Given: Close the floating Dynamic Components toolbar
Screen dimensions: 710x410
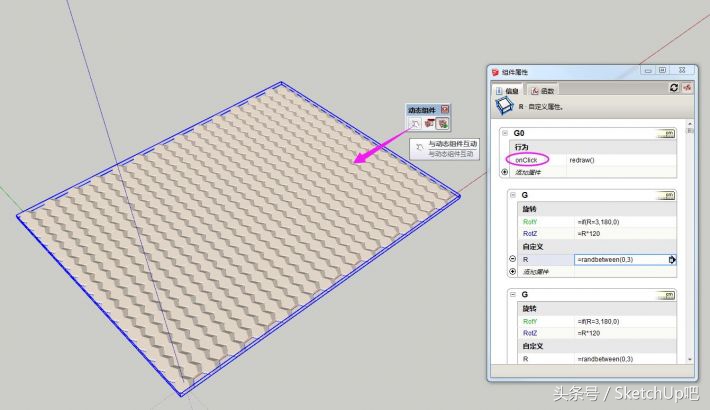Looking at the screenshot, I should tap(445, 109).
